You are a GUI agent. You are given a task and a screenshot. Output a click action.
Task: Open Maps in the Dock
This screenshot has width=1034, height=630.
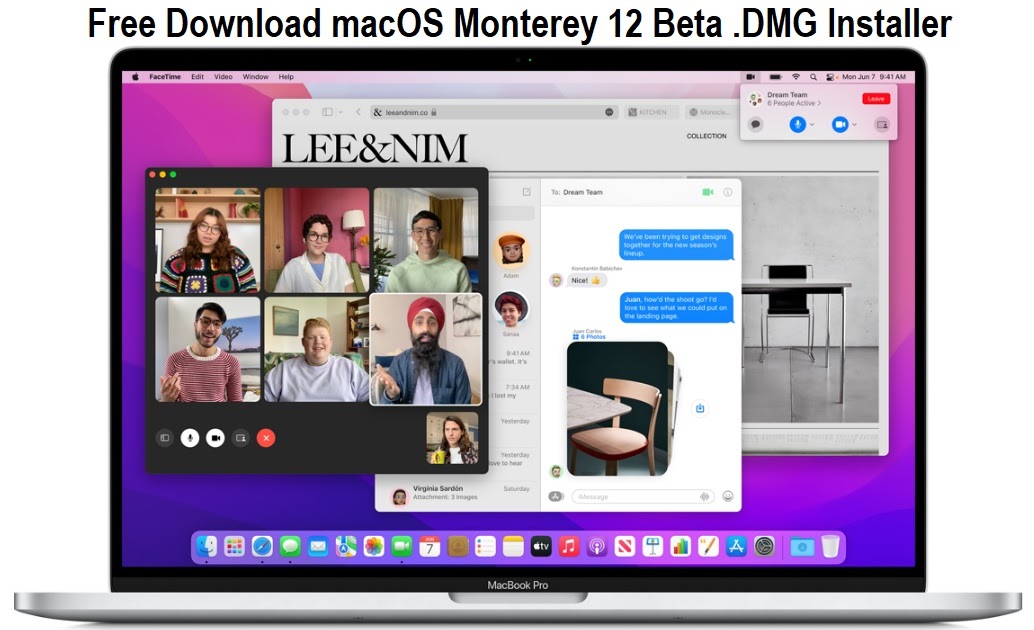click(x=346, y=546)
